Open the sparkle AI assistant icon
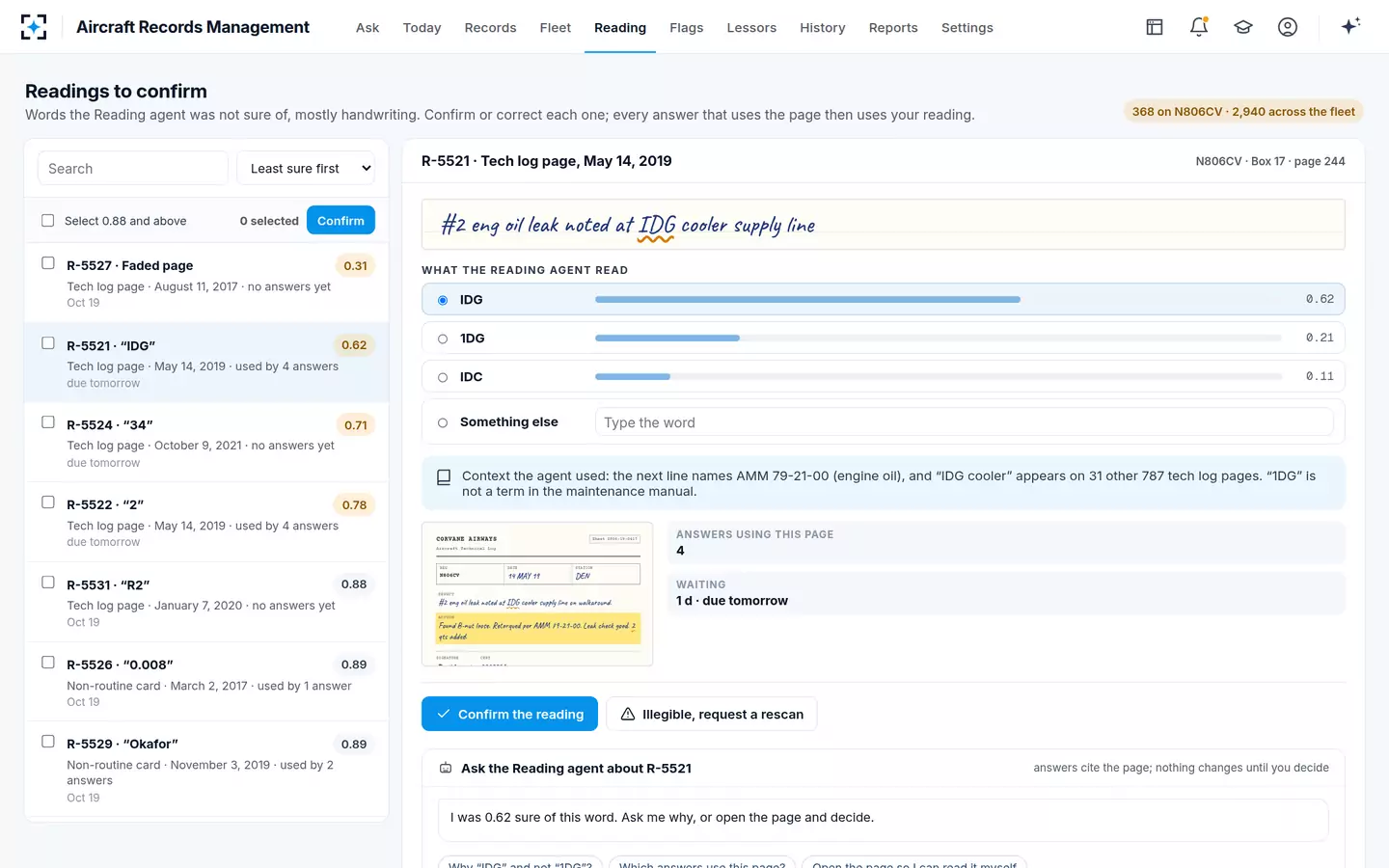This screenshot has width=1389, height=868. [x=1350, y=26]
